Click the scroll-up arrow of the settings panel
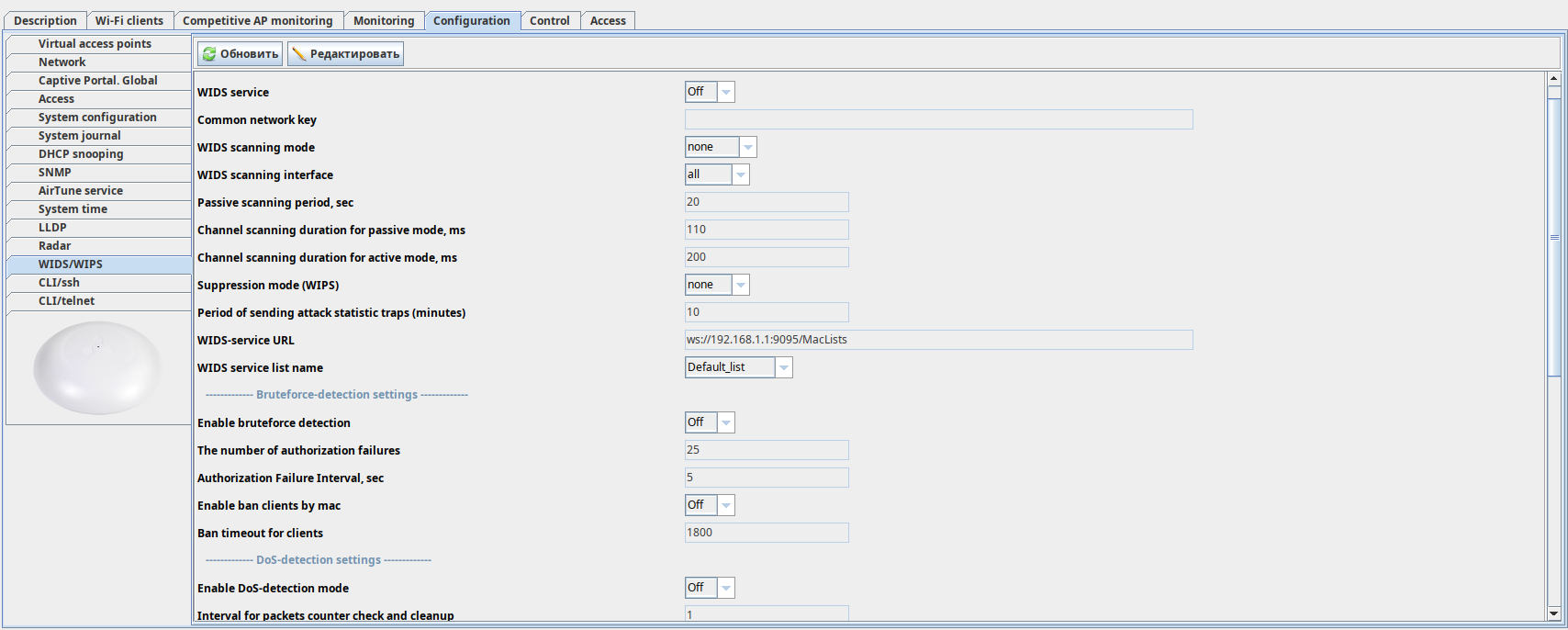The width and height of the screenshot is (1568, 630). [1553, 79]
